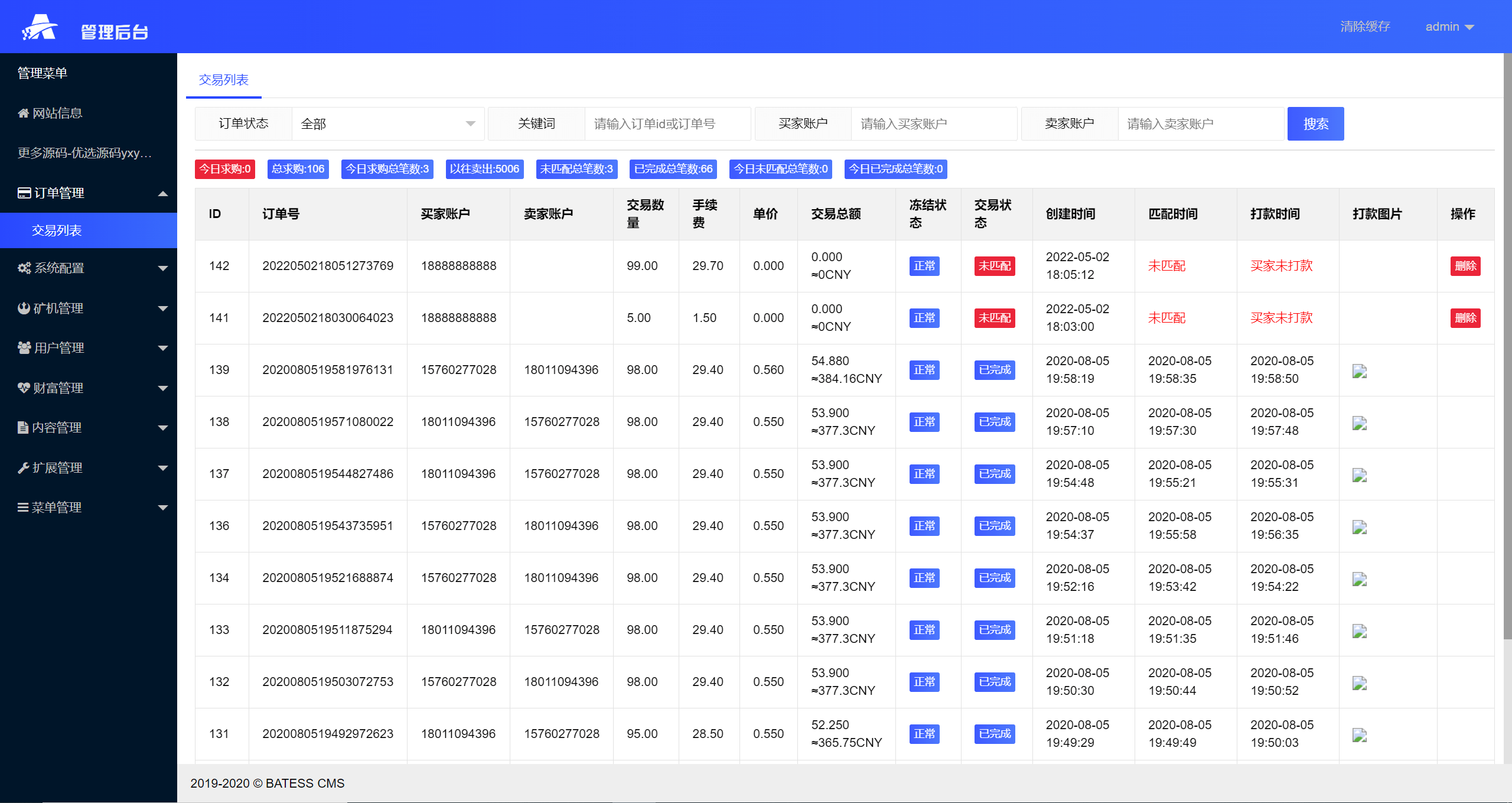1512x803 pixels.
Task: Click the 矿机管理 sidebar icon
Action: coord(24,308)
